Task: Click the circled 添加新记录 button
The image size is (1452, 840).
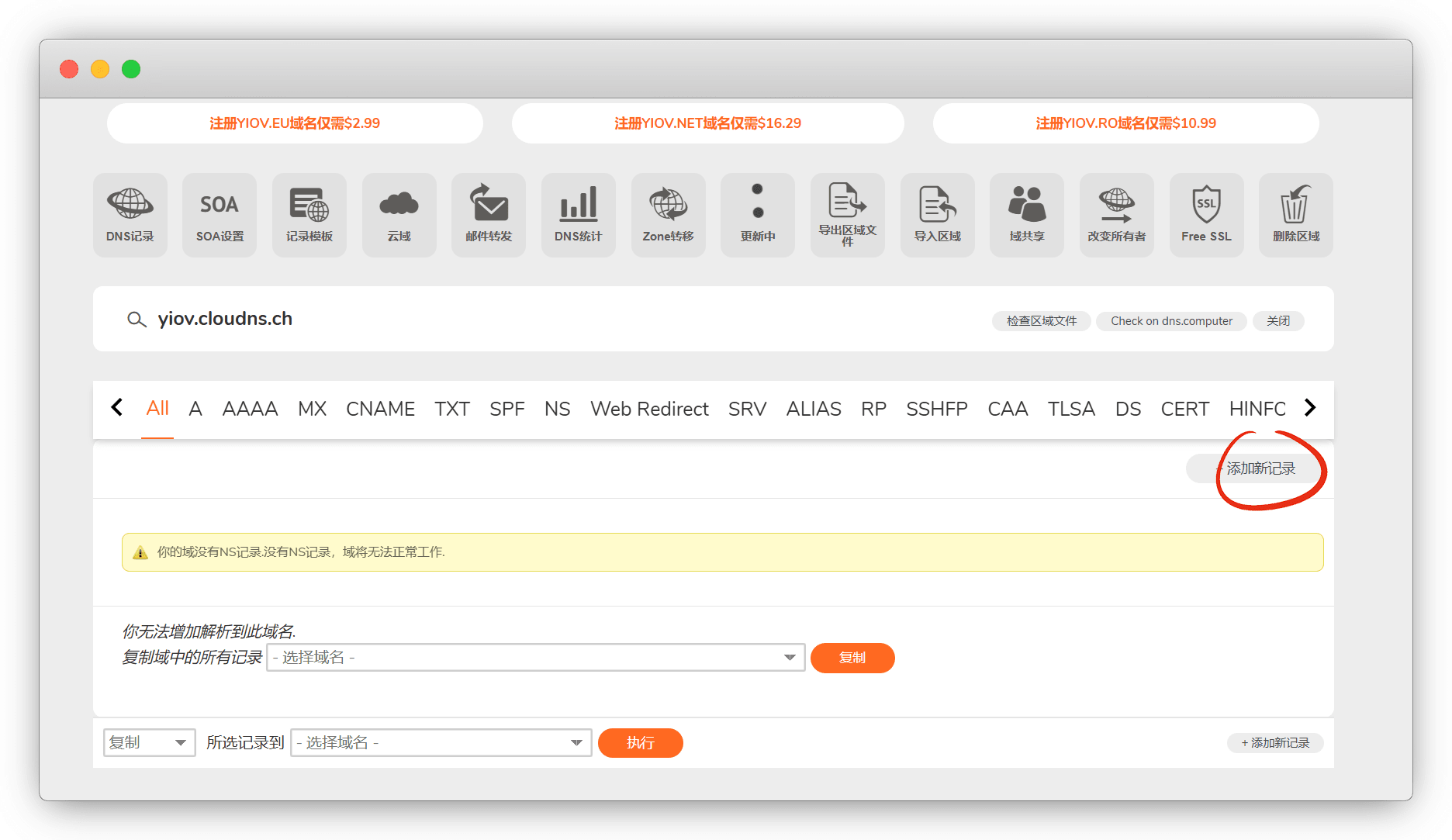Action: point(1253,468)
